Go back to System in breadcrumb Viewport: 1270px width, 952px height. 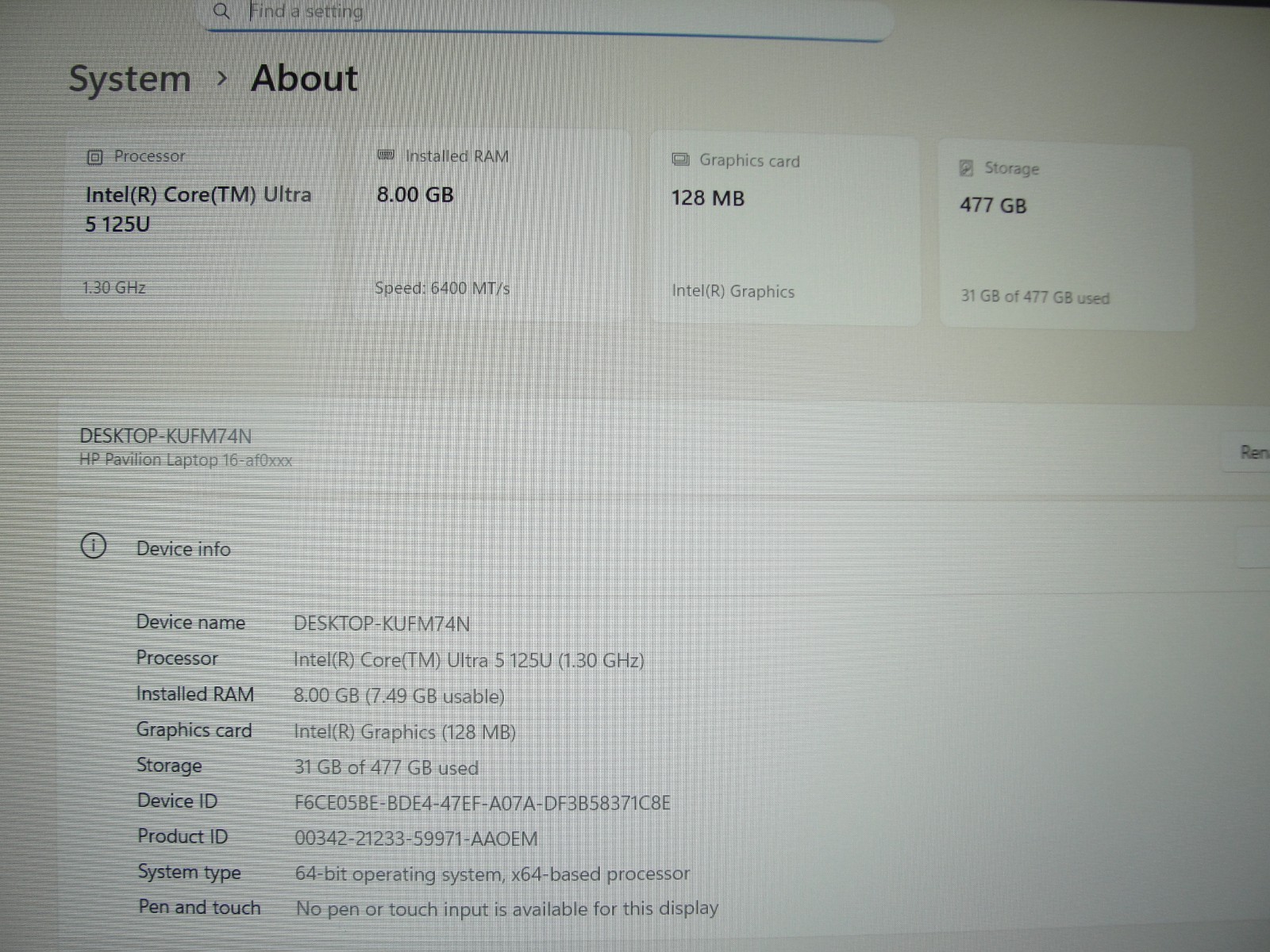coord(130,79)
